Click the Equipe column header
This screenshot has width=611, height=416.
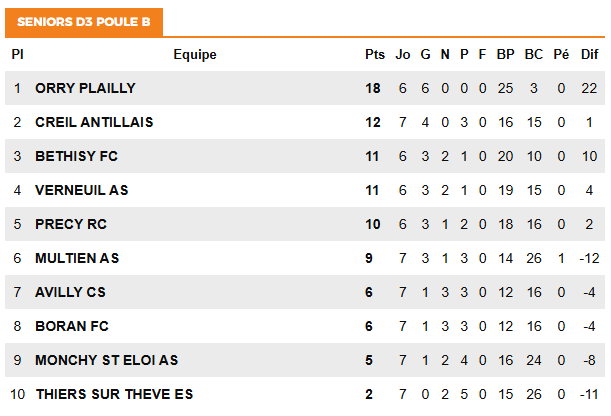click(x=195, y=55)
